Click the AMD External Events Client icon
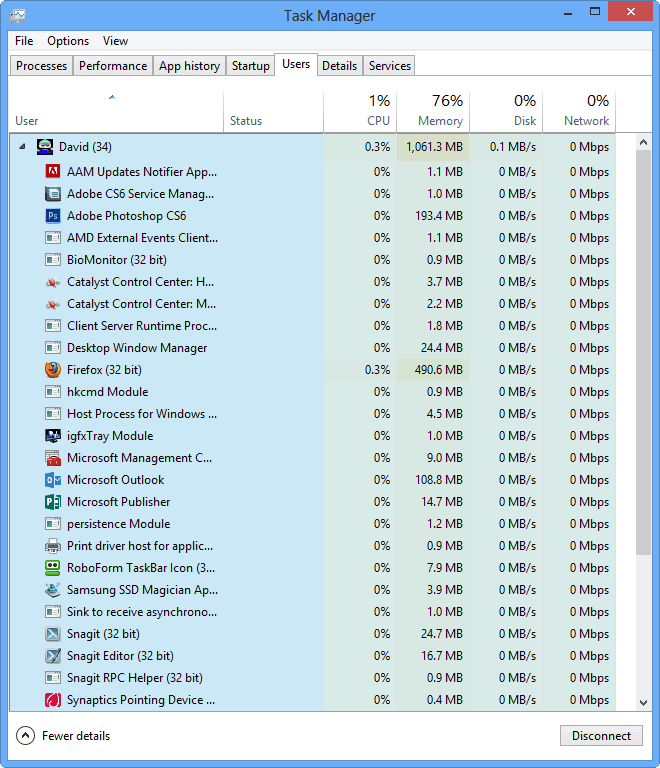 [53, 238]
